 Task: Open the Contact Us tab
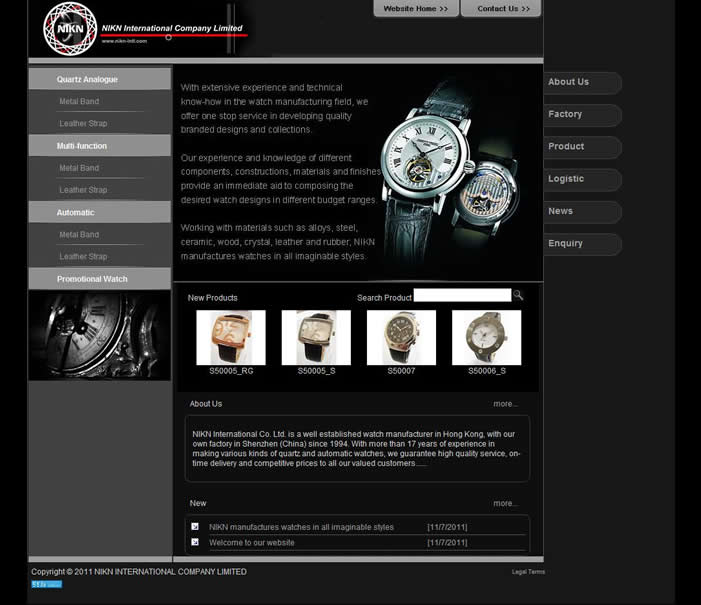point(501,8)
